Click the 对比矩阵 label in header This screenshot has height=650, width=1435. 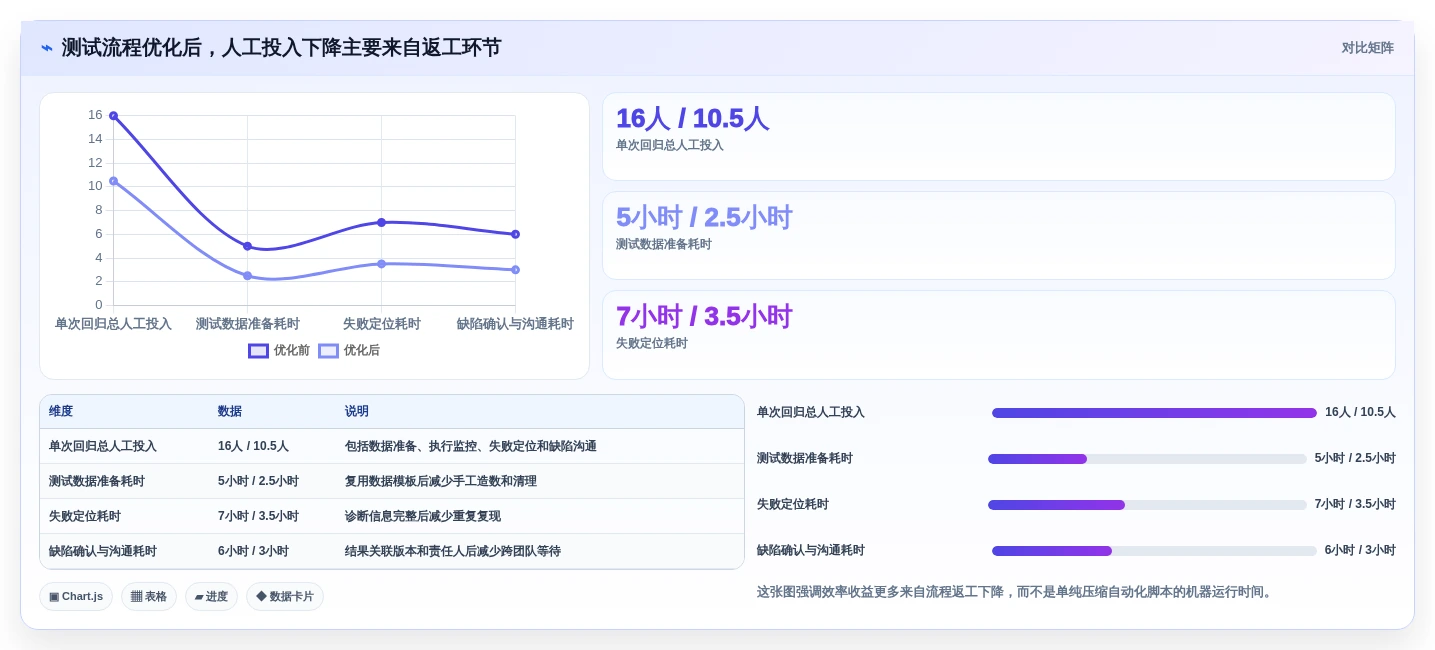coord(1367,48)
